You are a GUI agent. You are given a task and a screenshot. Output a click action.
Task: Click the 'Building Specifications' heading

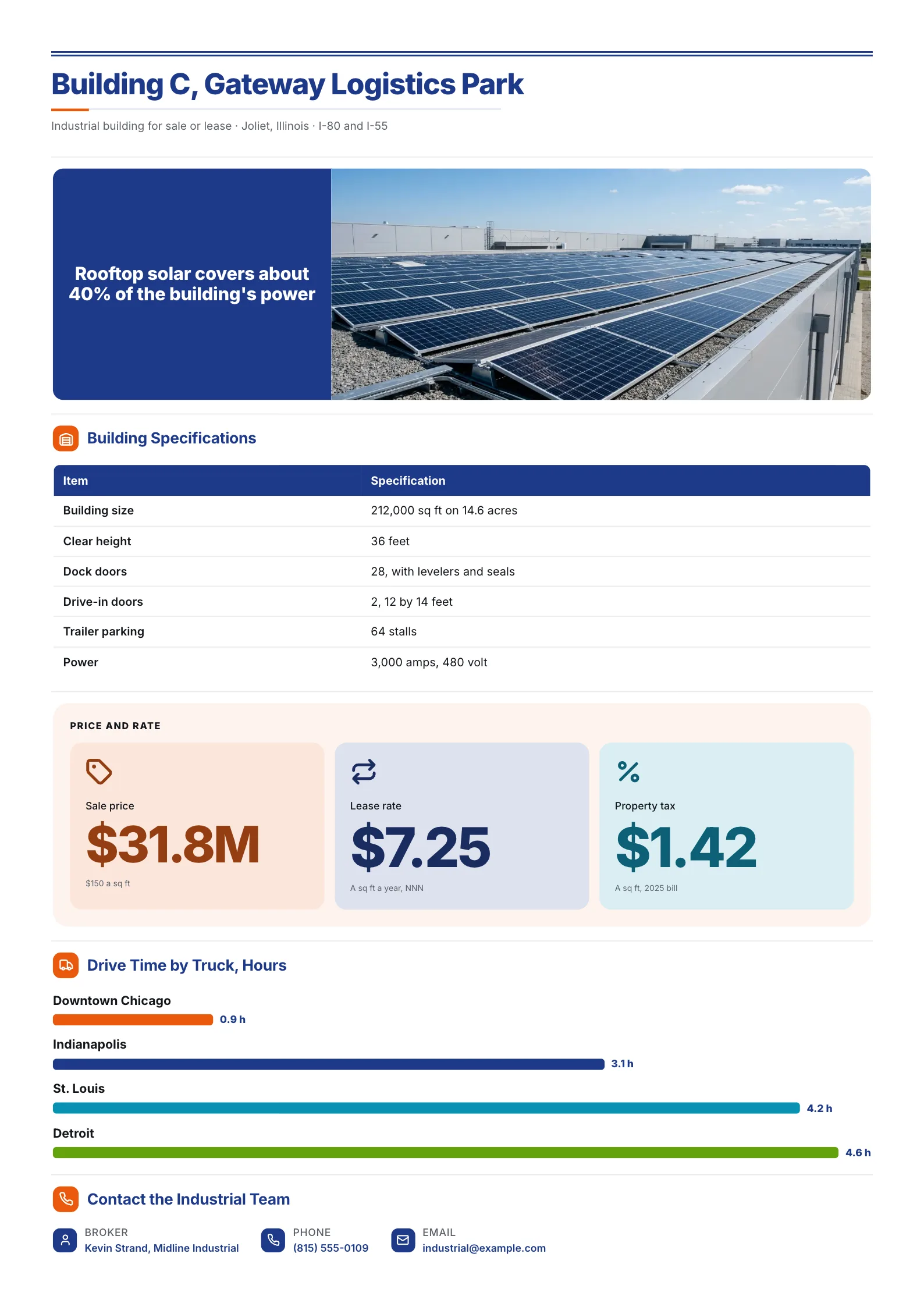click(x=172, y=438)
